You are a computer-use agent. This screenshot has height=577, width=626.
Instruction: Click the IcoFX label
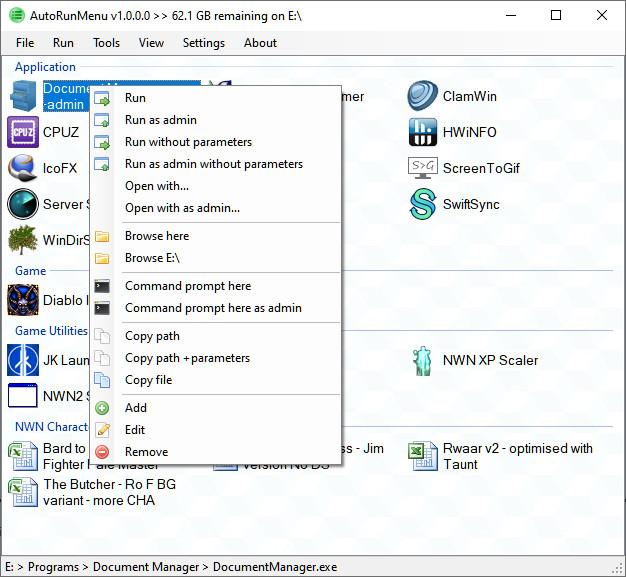click(x=60, y=168)
